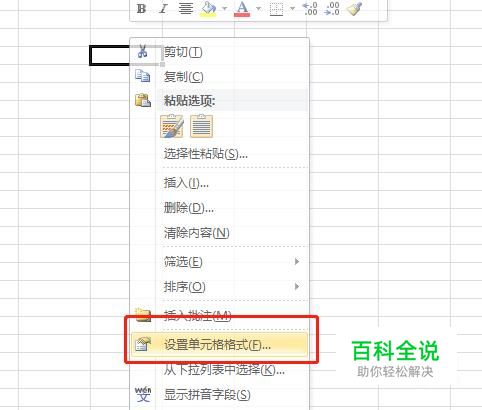
Task: Click decrease decimal icon
Action: click(332, 8)
